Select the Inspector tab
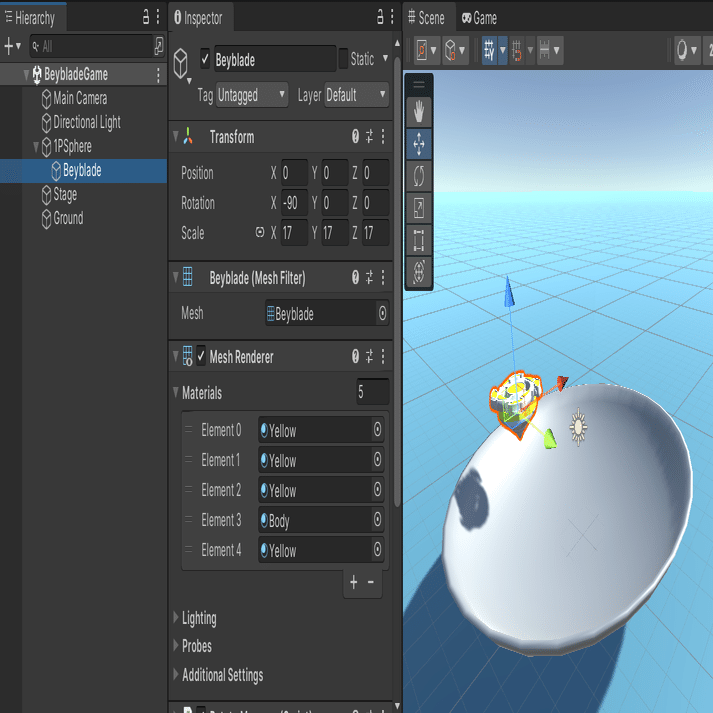This screenshot has width=713, height=713. 199,18
